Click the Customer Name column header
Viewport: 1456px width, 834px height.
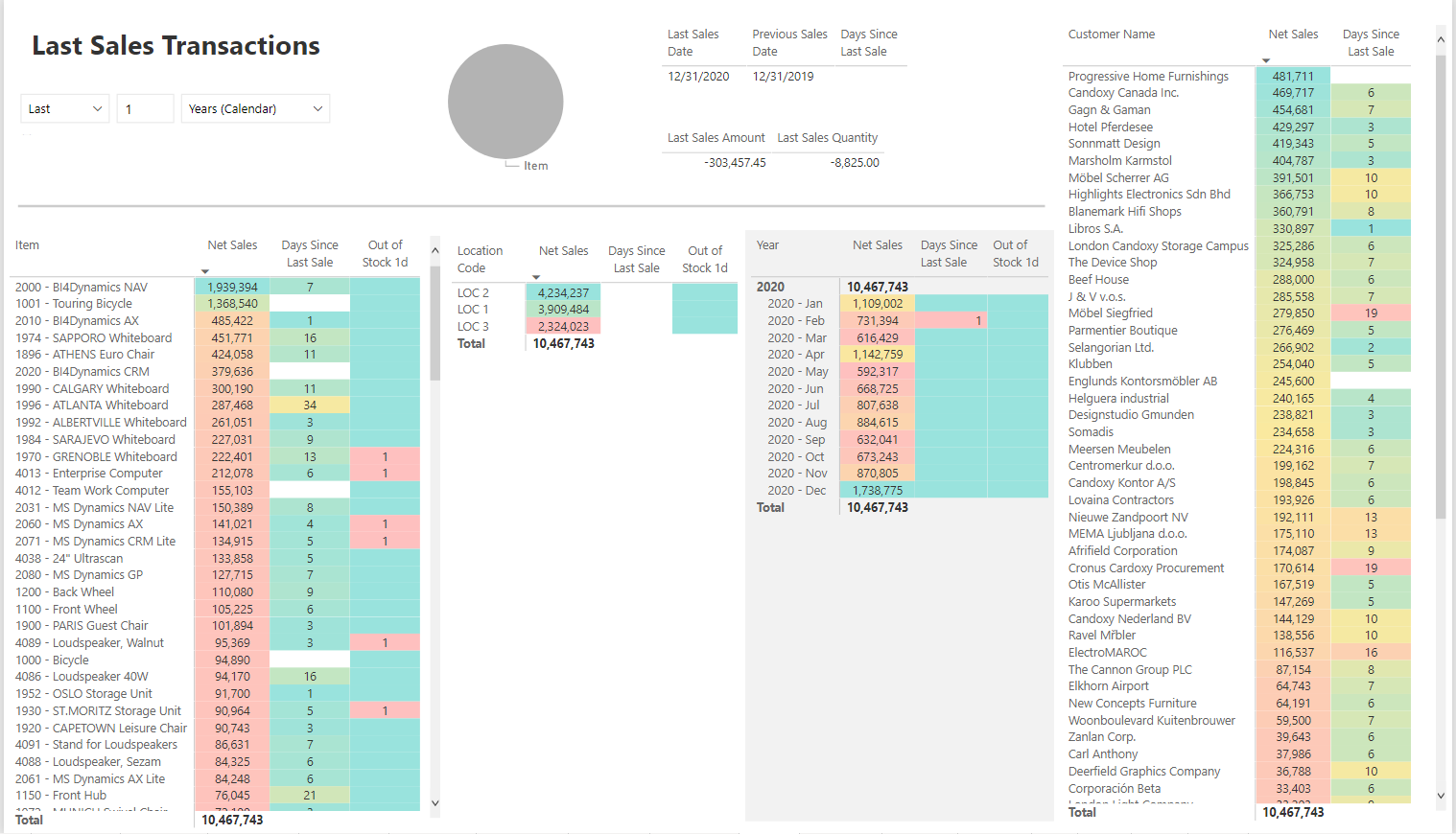[x=1112, y=35]
